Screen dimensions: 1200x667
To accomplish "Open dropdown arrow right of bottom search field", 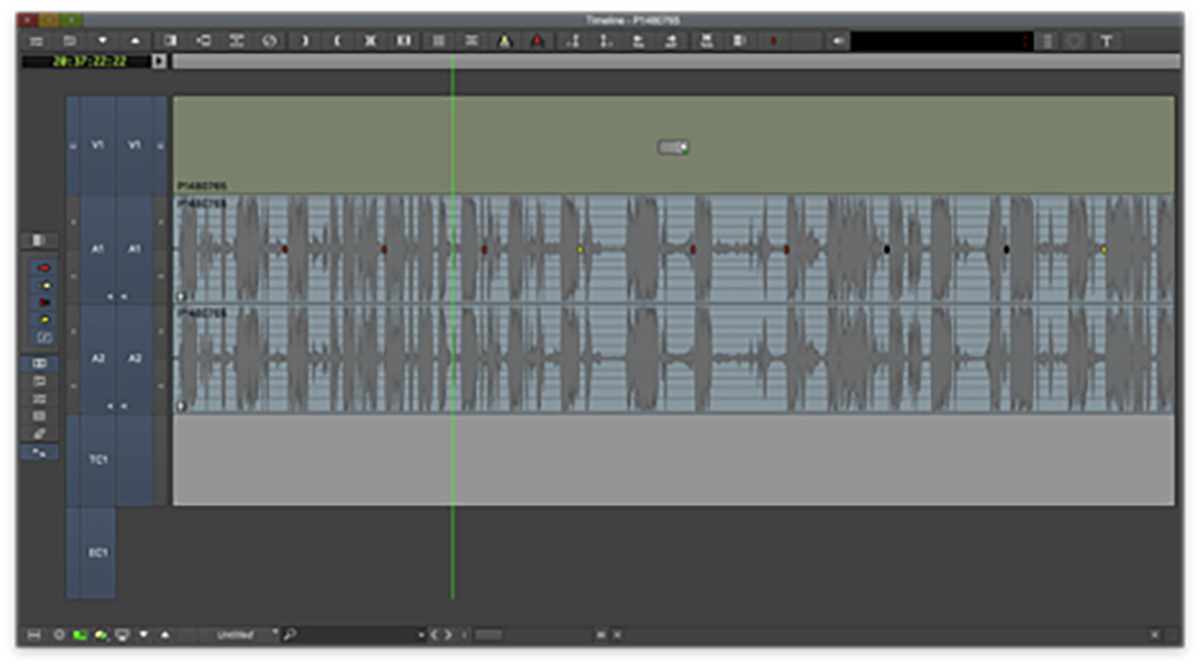I will point(421,635).
